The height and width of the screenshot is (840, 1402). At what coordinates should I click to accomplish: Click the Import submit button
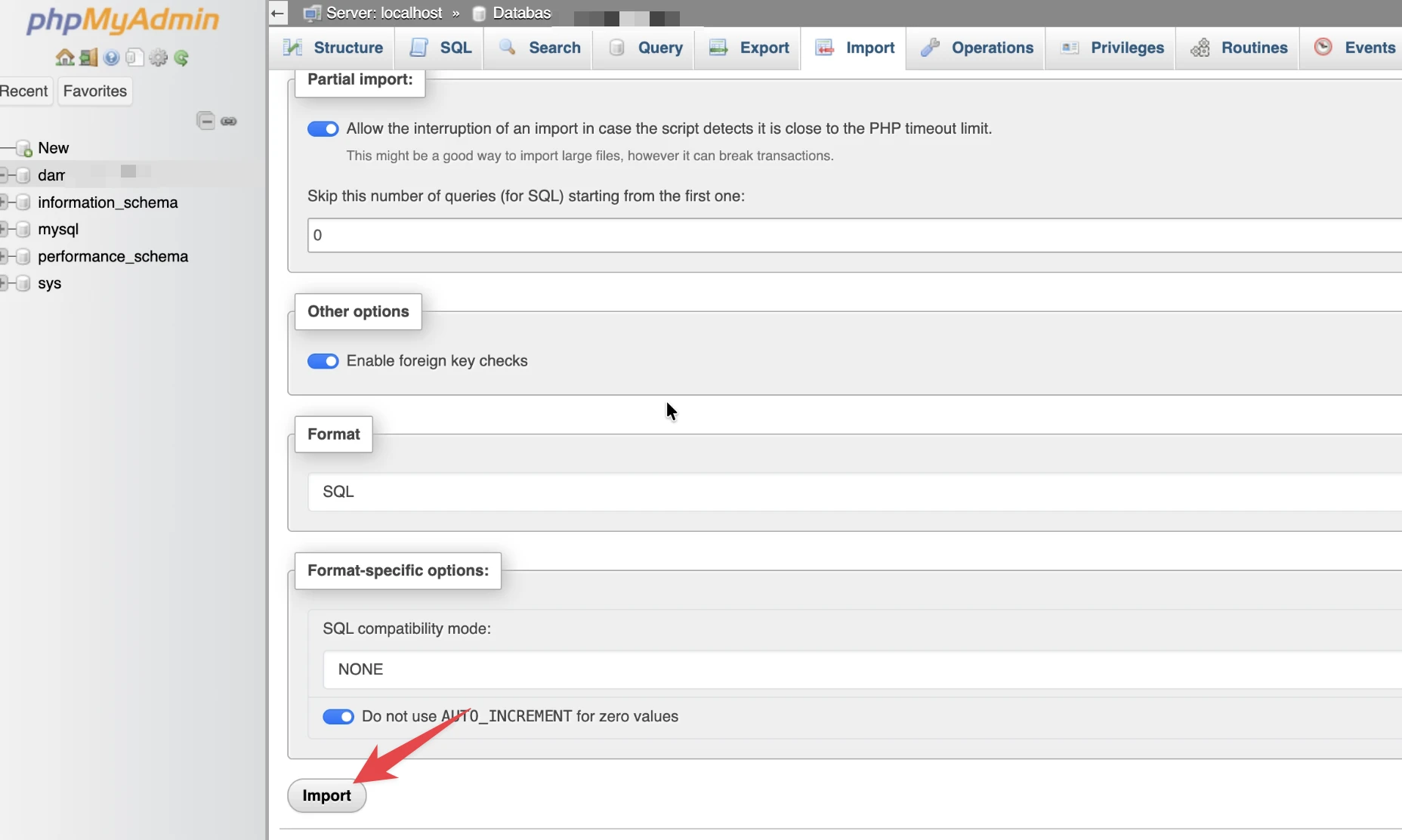tap(326, 795)
